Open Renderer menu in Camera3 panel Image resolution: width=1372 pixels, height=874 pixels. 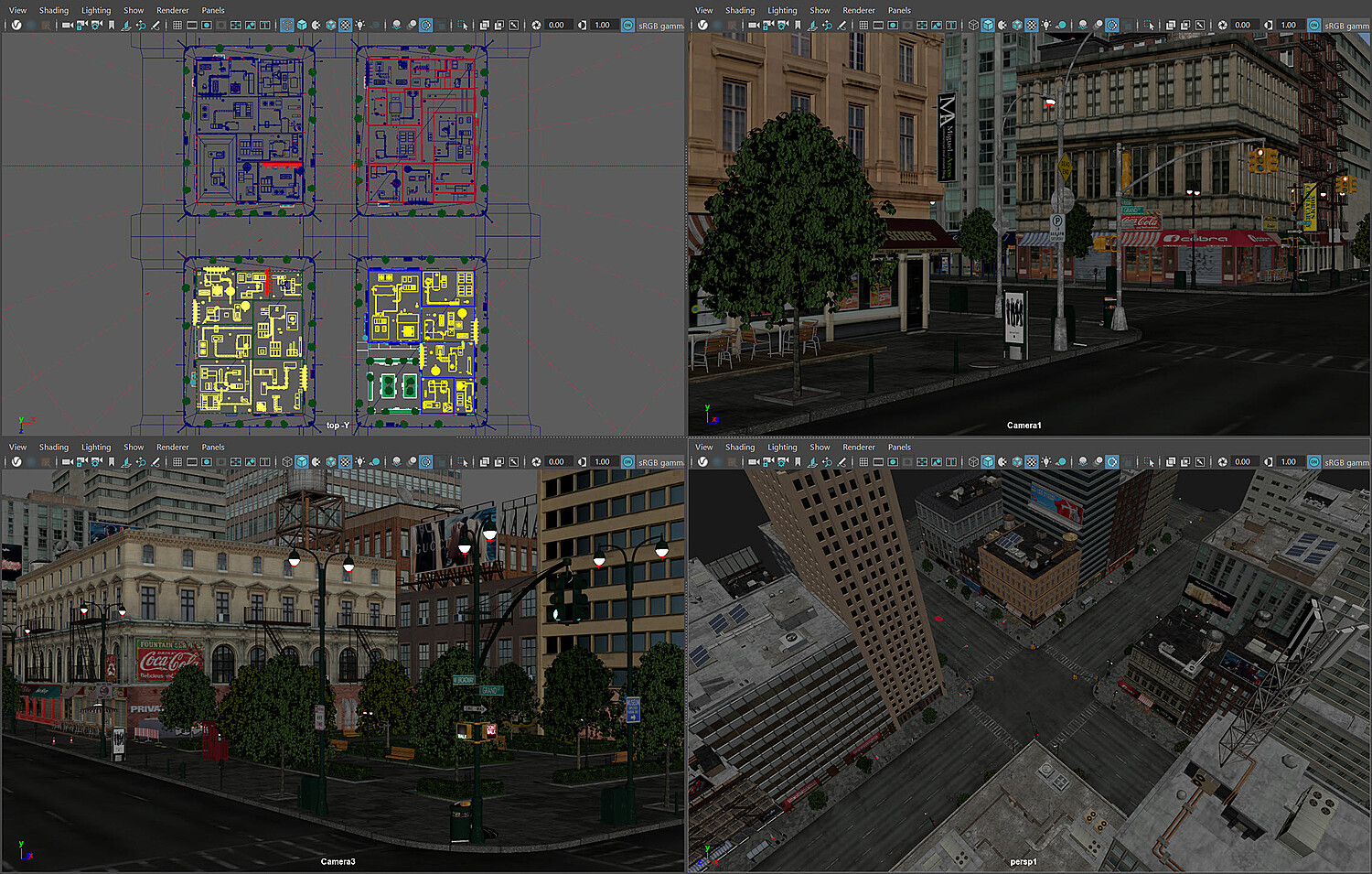pyautogui.click(x=172, y=447)
